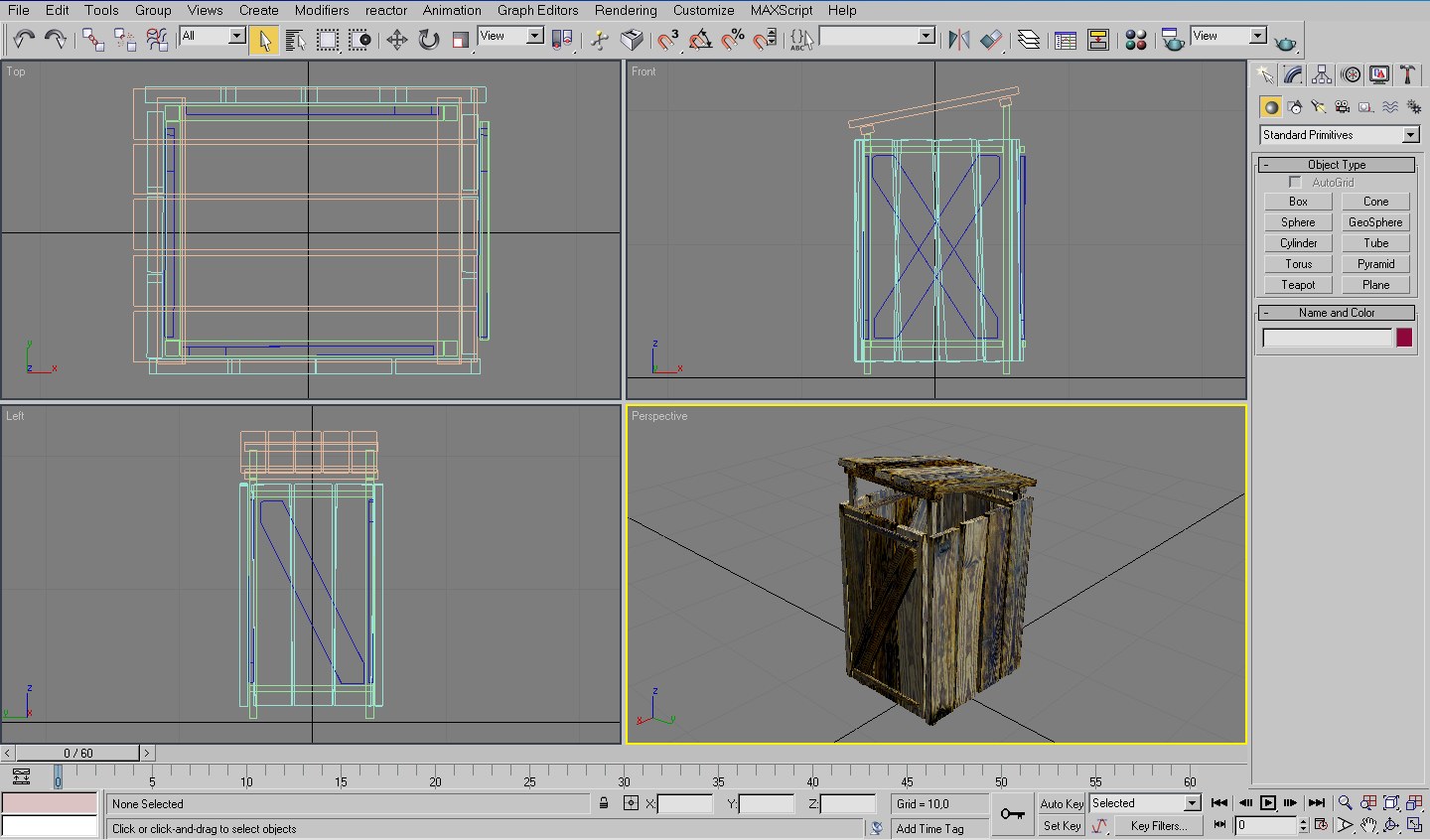This screenshot has height=840, width=1430.
Task: Click the Mirror tool icon
Action: tap(958, 40)
